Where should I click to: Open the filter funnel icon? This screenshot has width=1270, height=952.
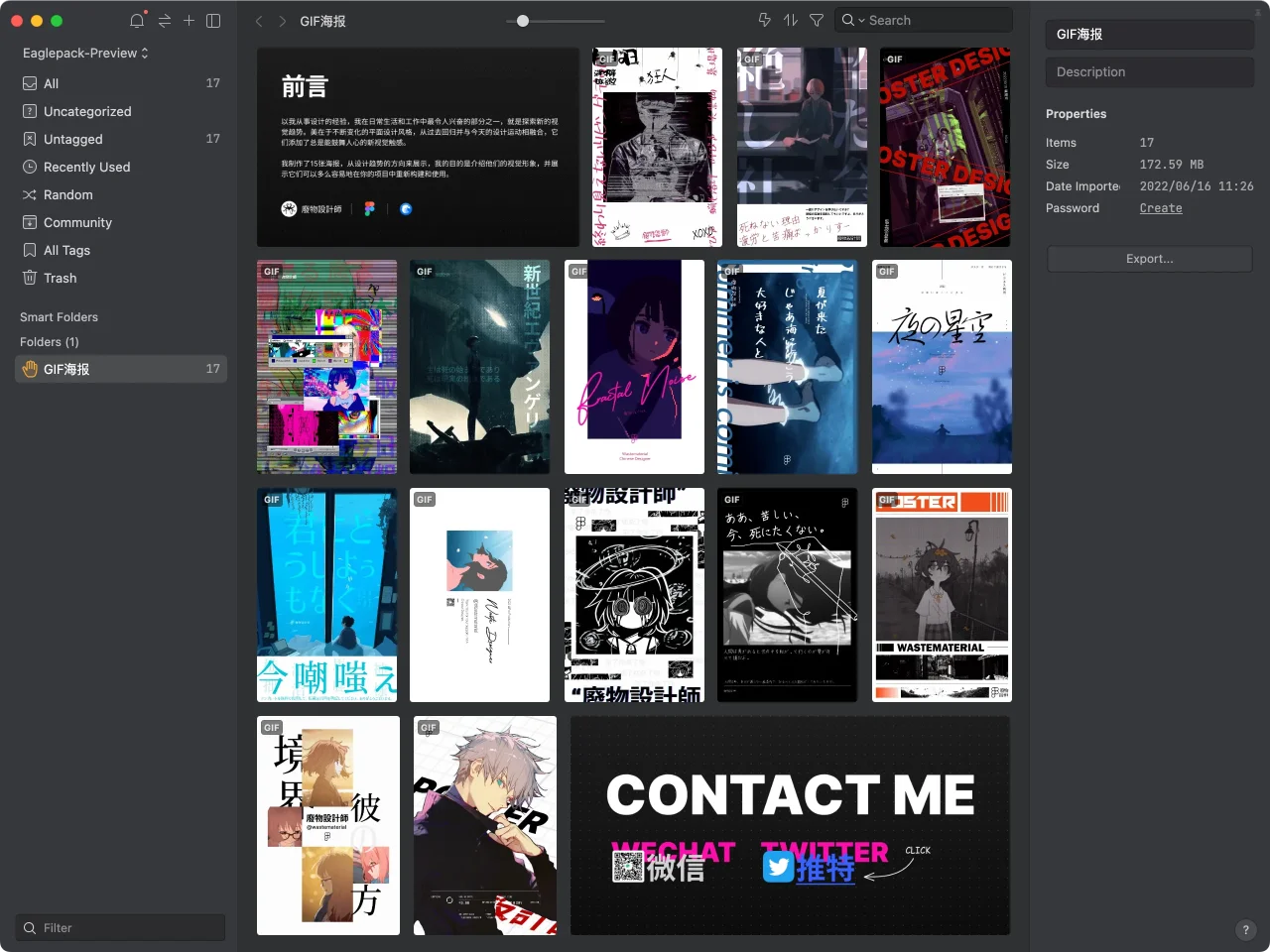pyautogui.click(x=817, y=20)
